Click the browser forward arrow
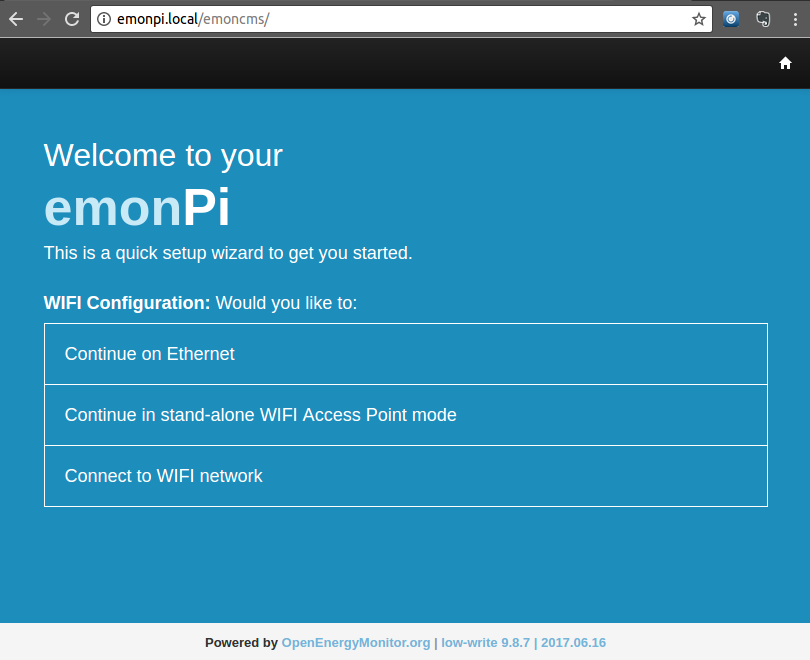810x660 pixels. tap(44, 20)
